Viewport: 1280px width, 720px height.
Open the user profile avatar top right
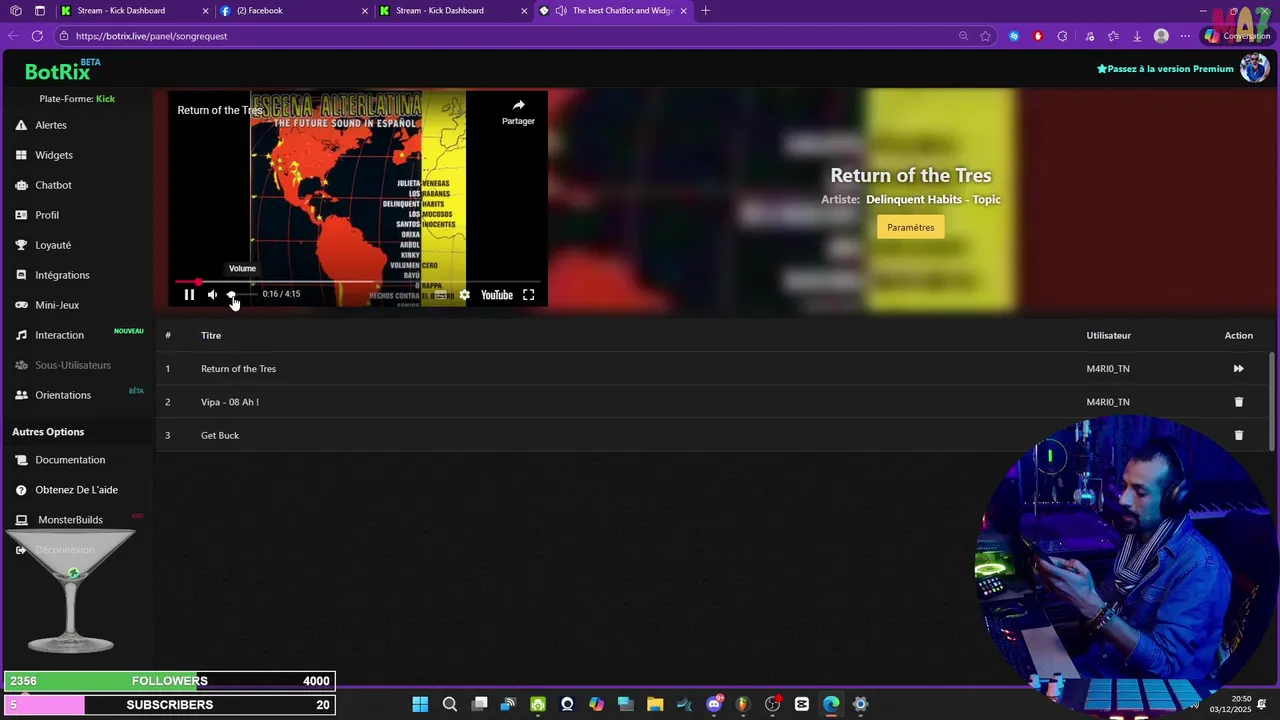(1254, 68)
